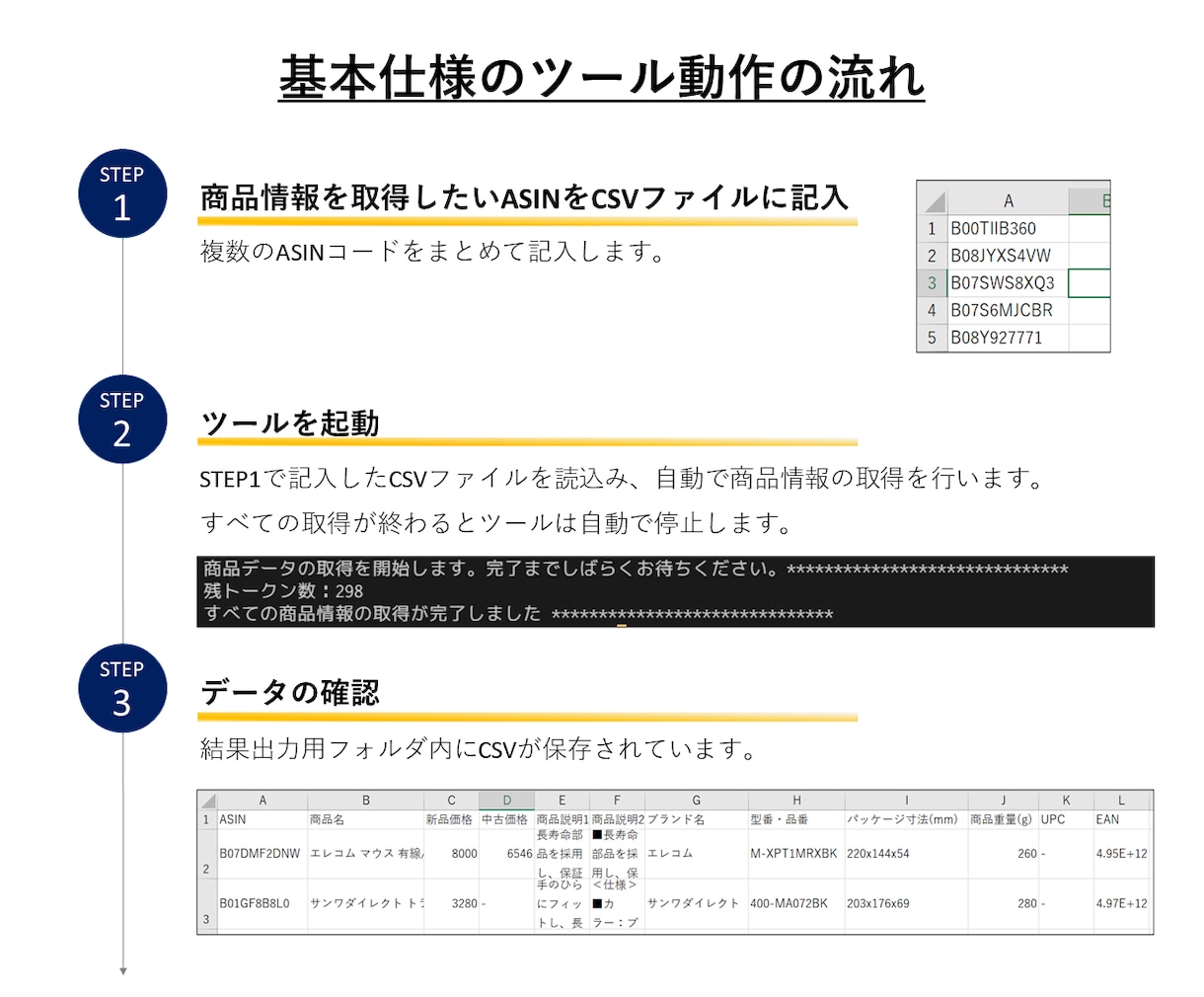
Task: Click the 商品説明1 header cell
Action: [x=562, y=819]
